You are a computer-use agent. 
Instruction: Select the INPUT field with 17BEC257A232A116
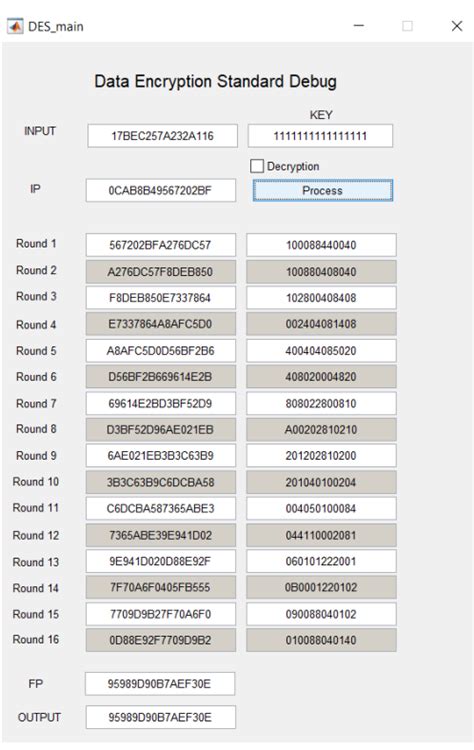pos(162,136)
